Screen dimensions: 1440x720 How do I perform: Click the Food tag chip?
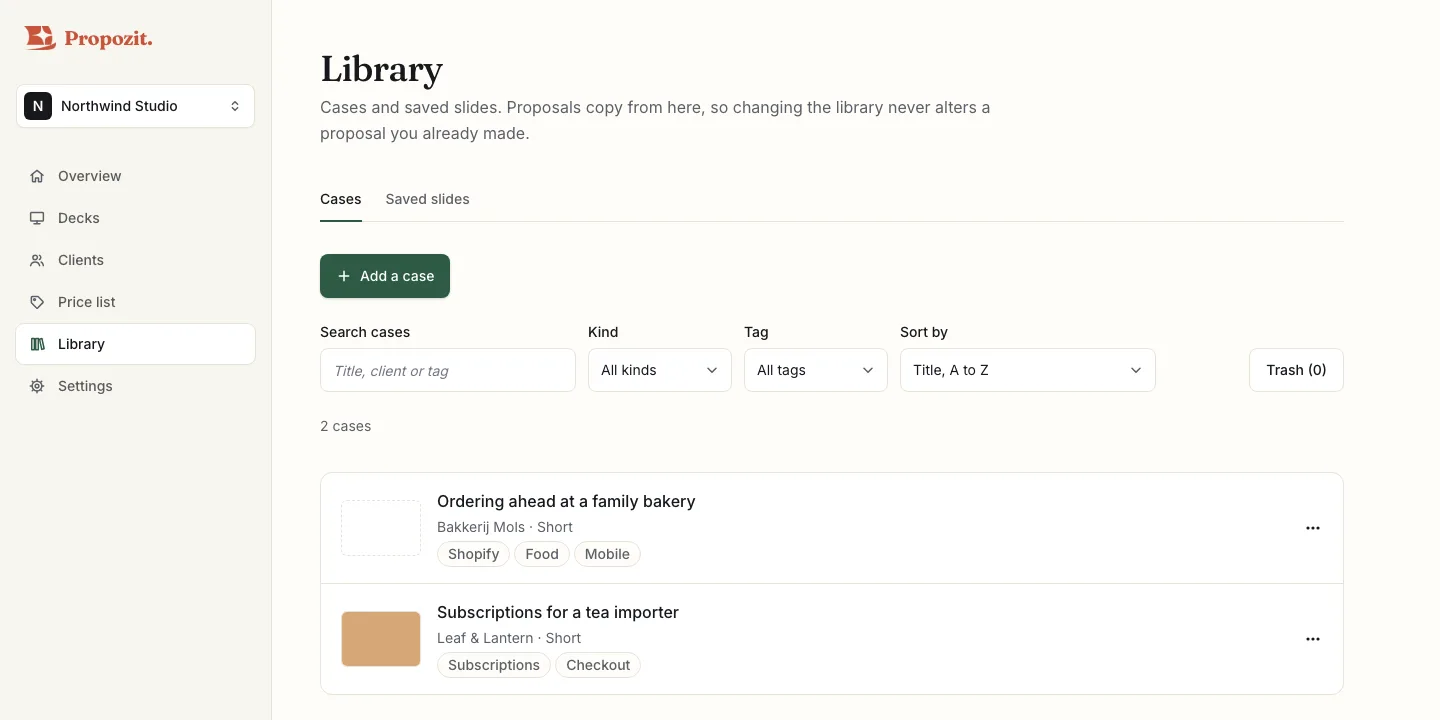(542, 554)
